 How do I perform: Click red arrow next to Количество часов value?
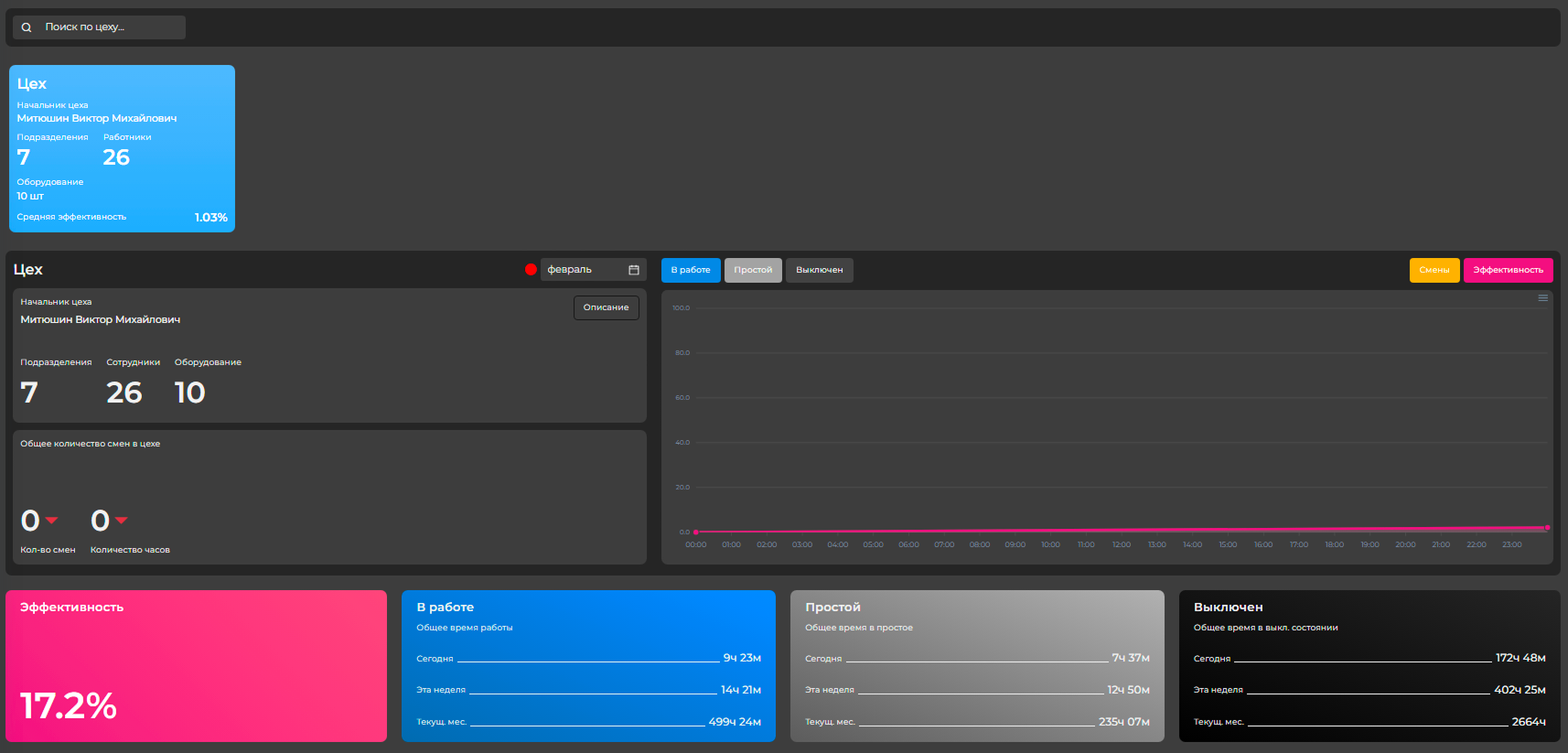click(x=122, y=520)
